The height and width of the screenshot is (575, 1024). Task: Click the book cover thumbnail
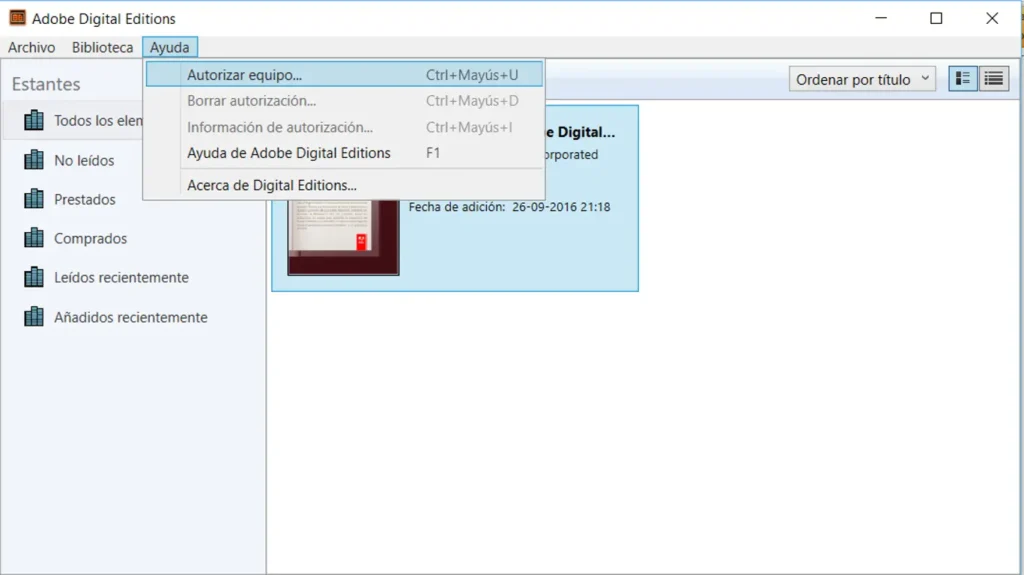(343, 238)
